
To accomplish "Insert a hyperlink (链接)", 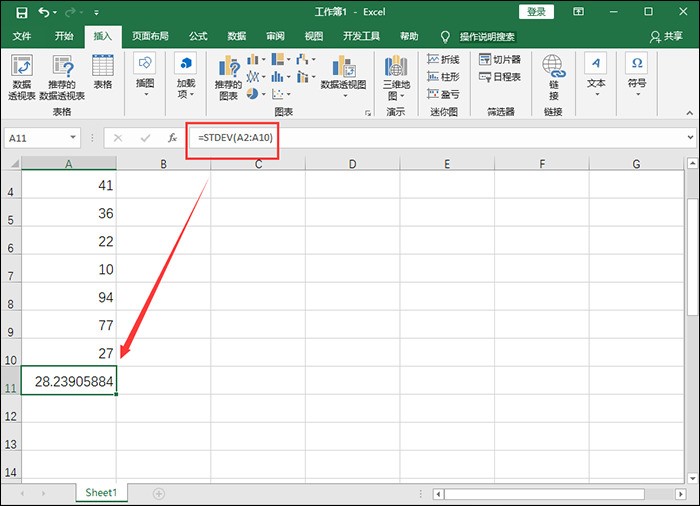I will click(554, 77).
